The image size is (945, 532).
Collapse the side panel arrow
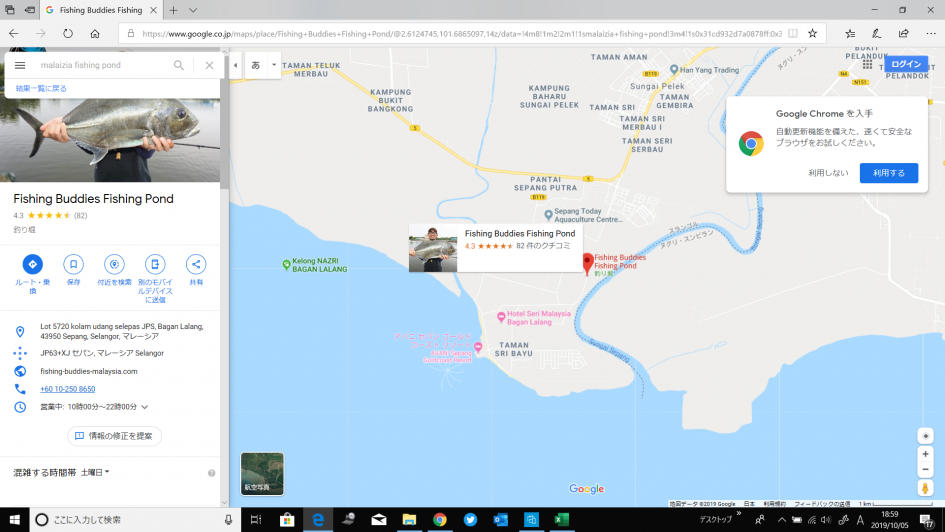236,65
